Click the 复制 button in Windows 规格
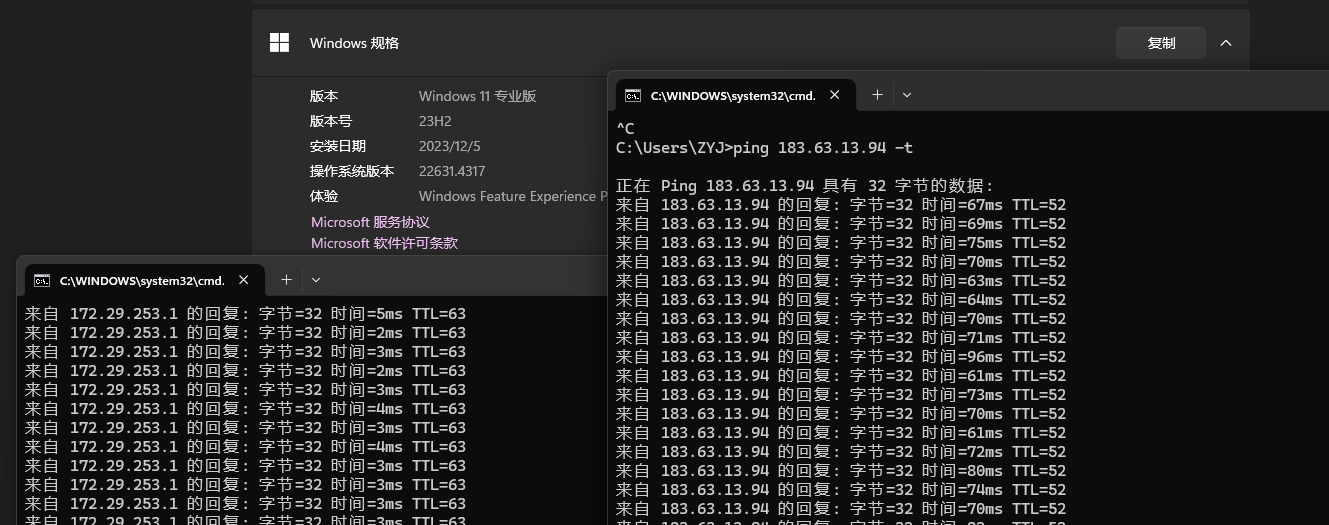The height and width of the screenshot is (525, 1329). pyautogui.click(x=1161, y=43)
